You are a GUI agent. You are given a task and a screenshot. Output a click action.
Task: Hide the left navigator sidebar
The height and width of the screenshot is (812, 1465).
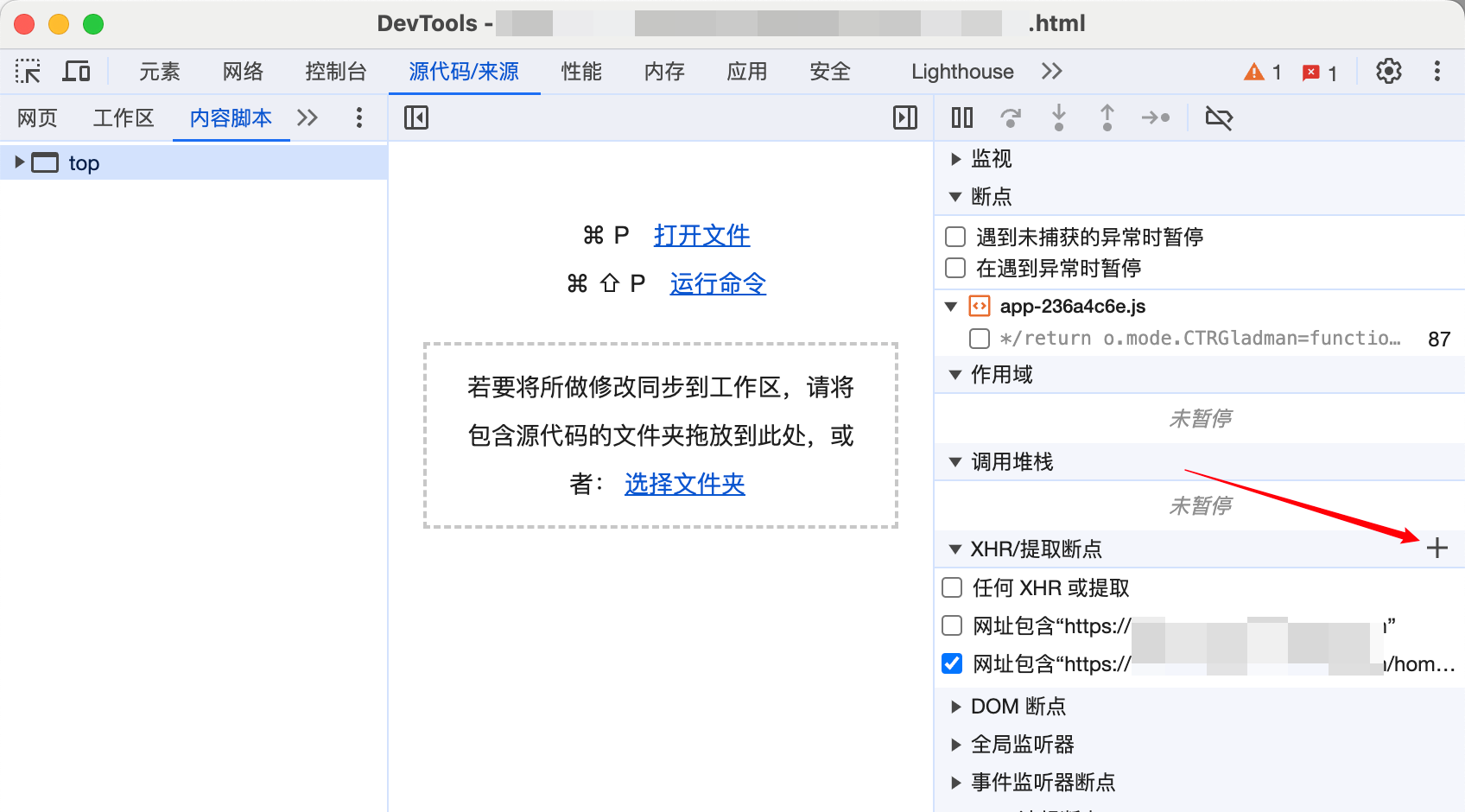(x=416, y=117)
